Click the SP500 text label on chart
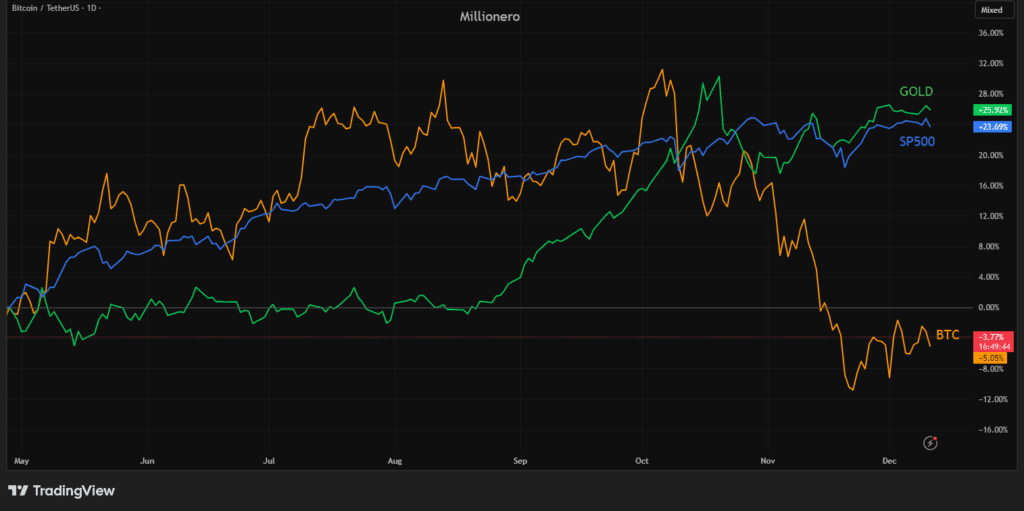The width and height of the screenshot is (1024, 511). pyautogui.click(x=915, y=142)
